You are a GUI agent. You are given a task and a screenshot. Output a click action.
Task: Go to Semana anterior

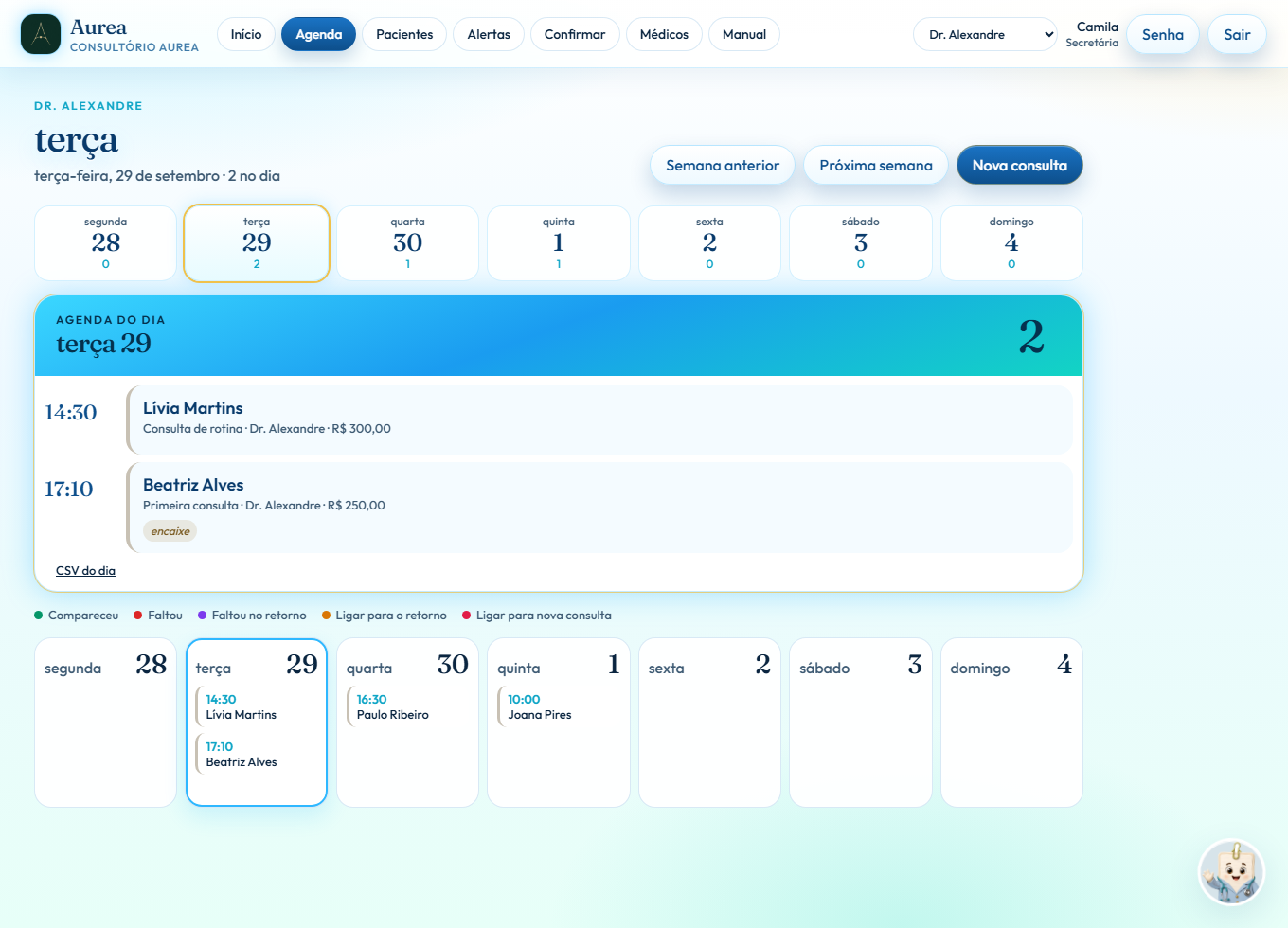(x=723, y=165)
